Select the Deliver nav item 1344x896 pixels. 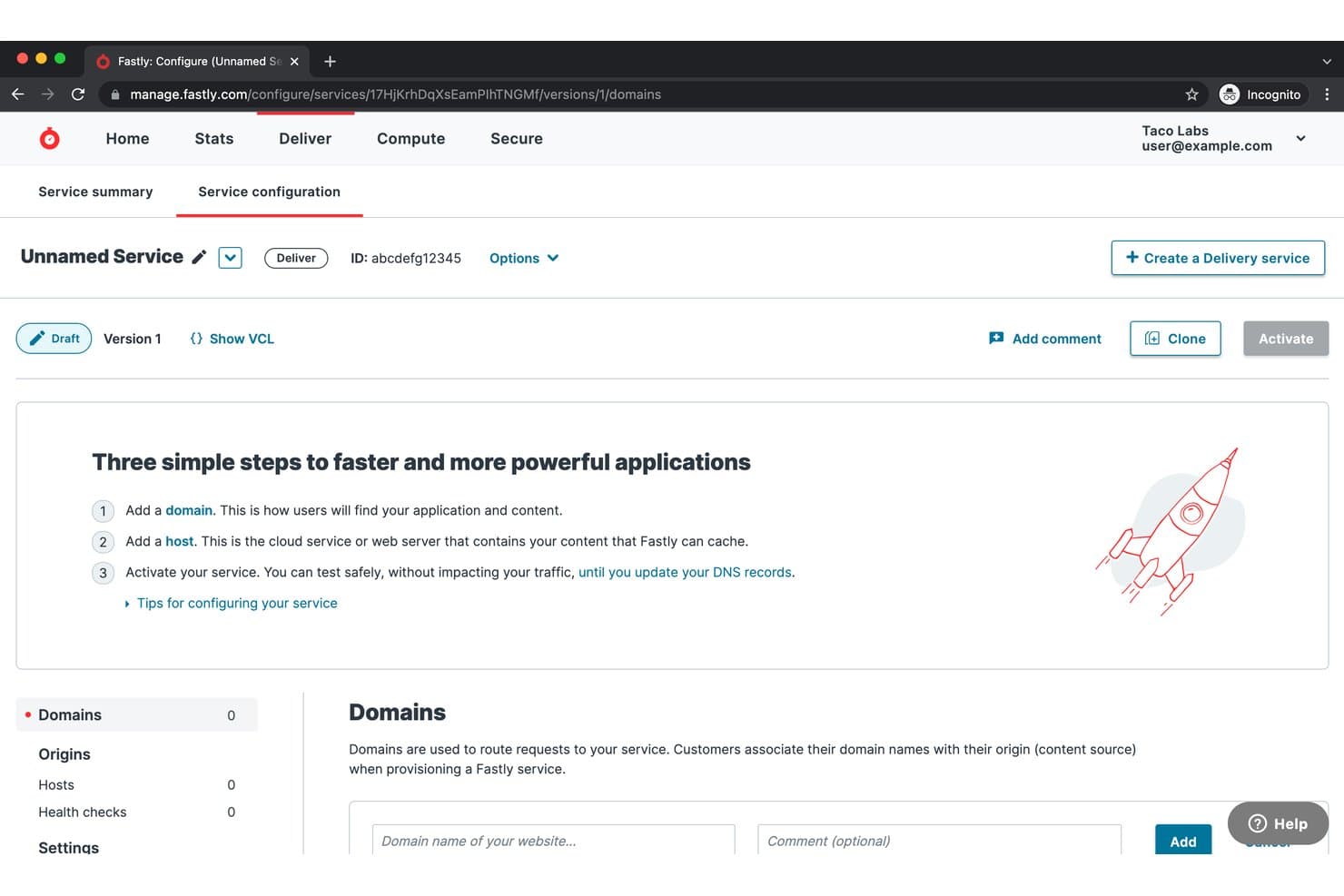coord(305,138)
